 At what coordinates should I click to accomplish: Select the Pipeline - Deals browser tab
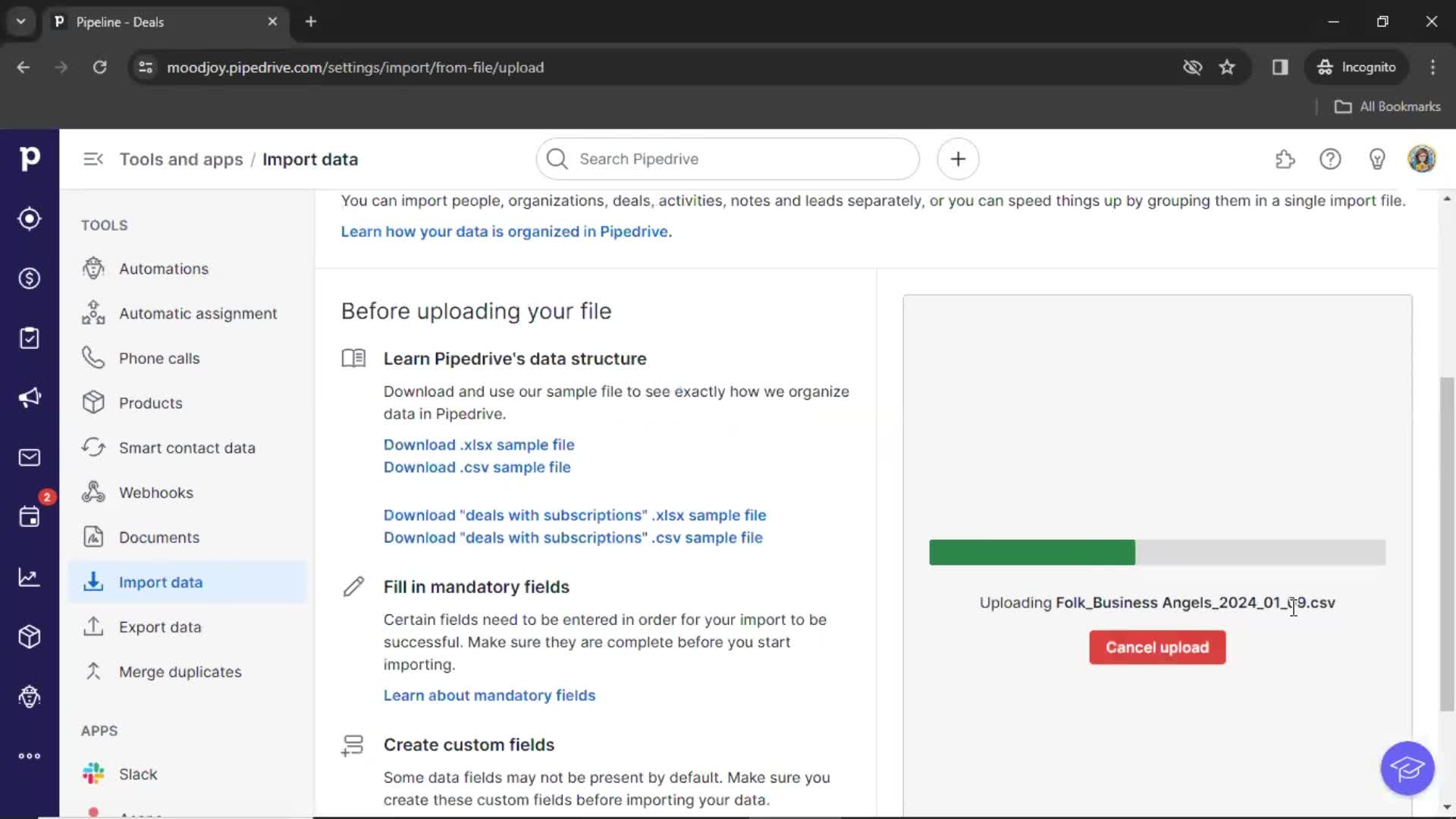tap(165, 22)
